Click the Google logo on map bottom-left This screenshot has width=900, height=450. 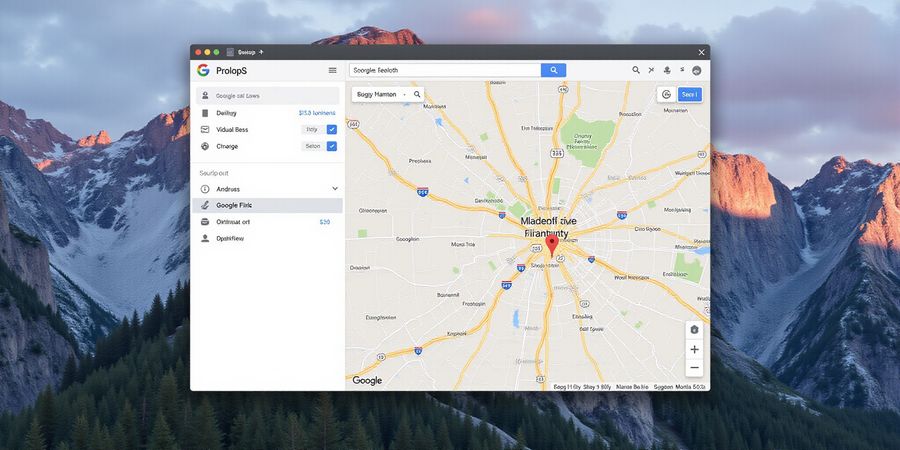click(367, 381)
